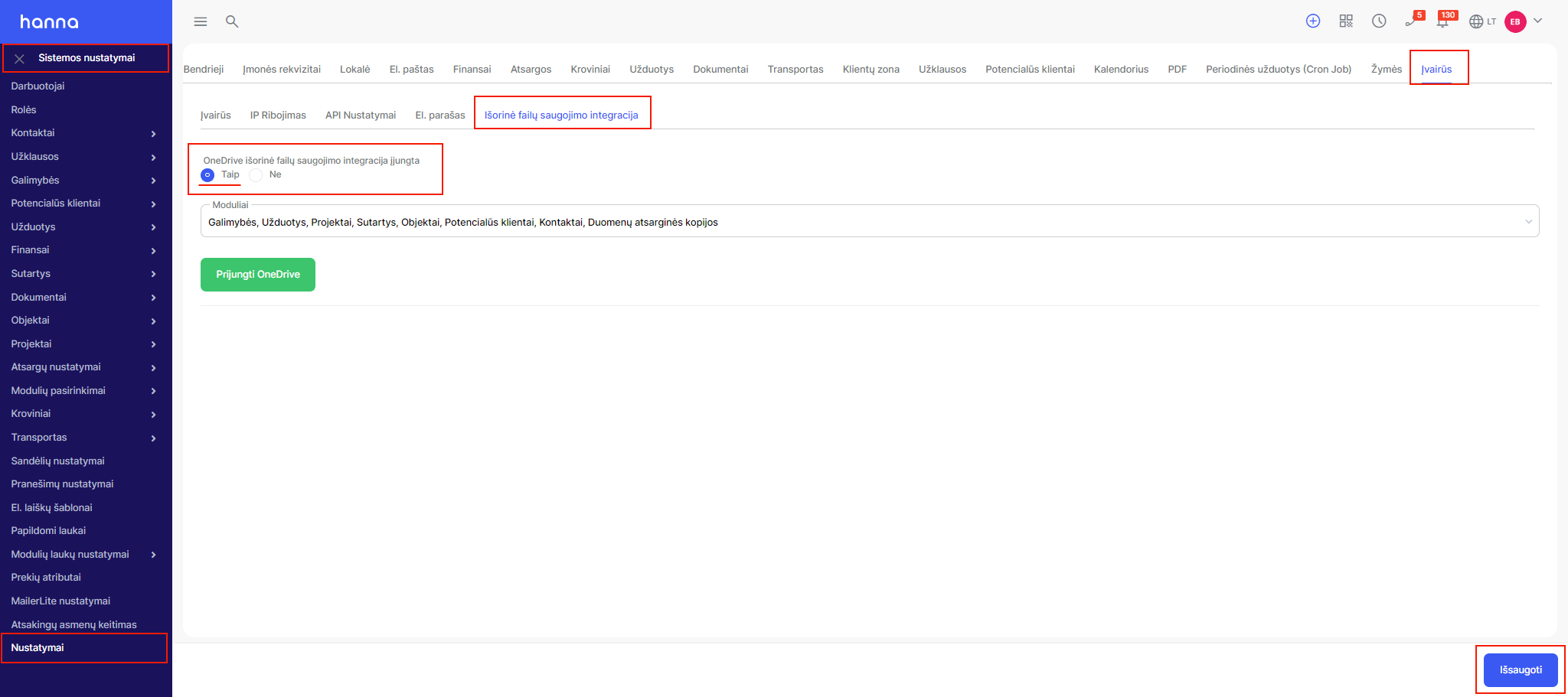Open Darbuotojai in the sidebar
Image resolution: width=1568 pixels, height=697 pixels.
[x=38, y=86]
